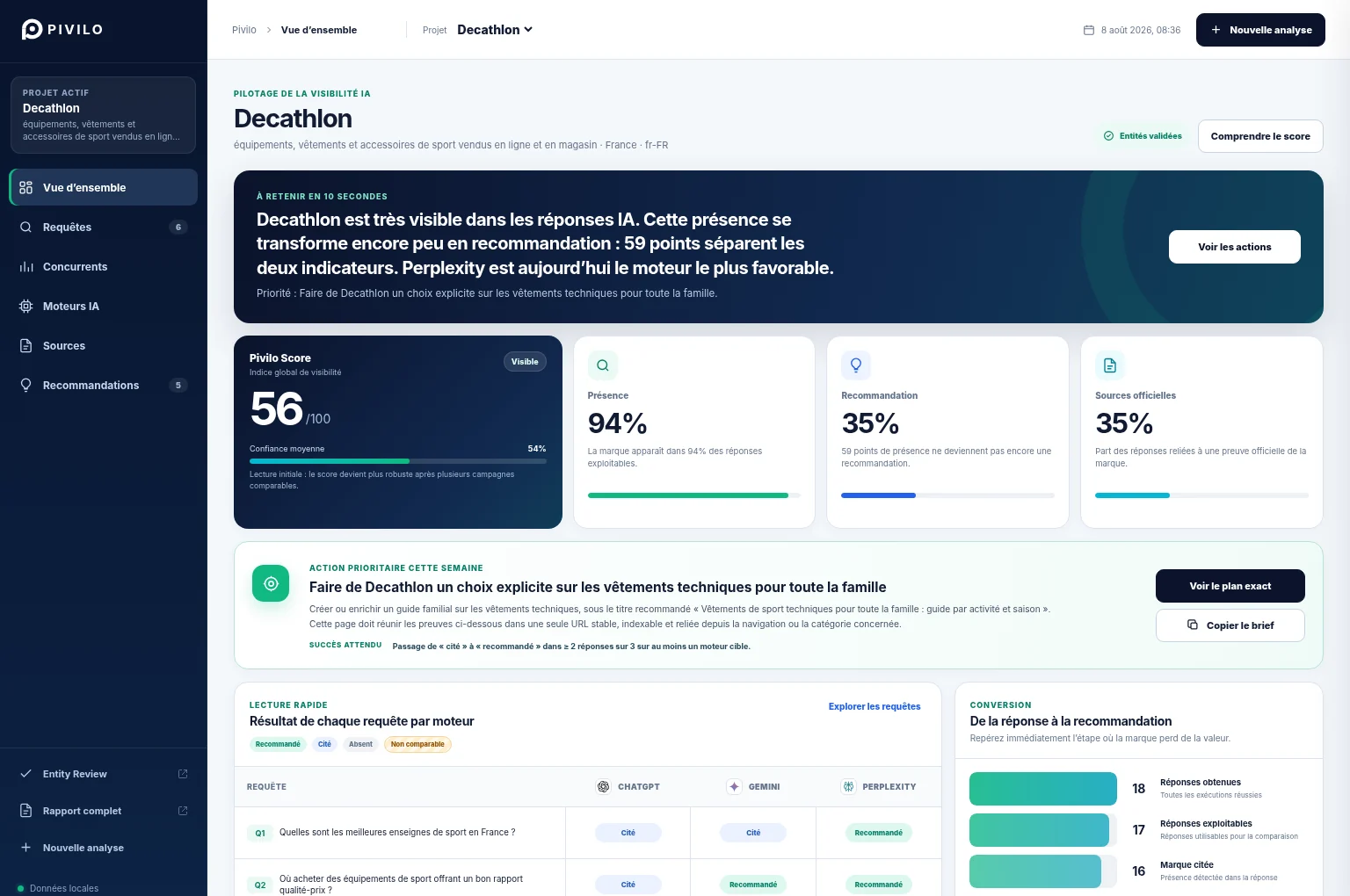Open the Moteurs IA section
Screen dimensions: 1350x896
click(104, 306)
